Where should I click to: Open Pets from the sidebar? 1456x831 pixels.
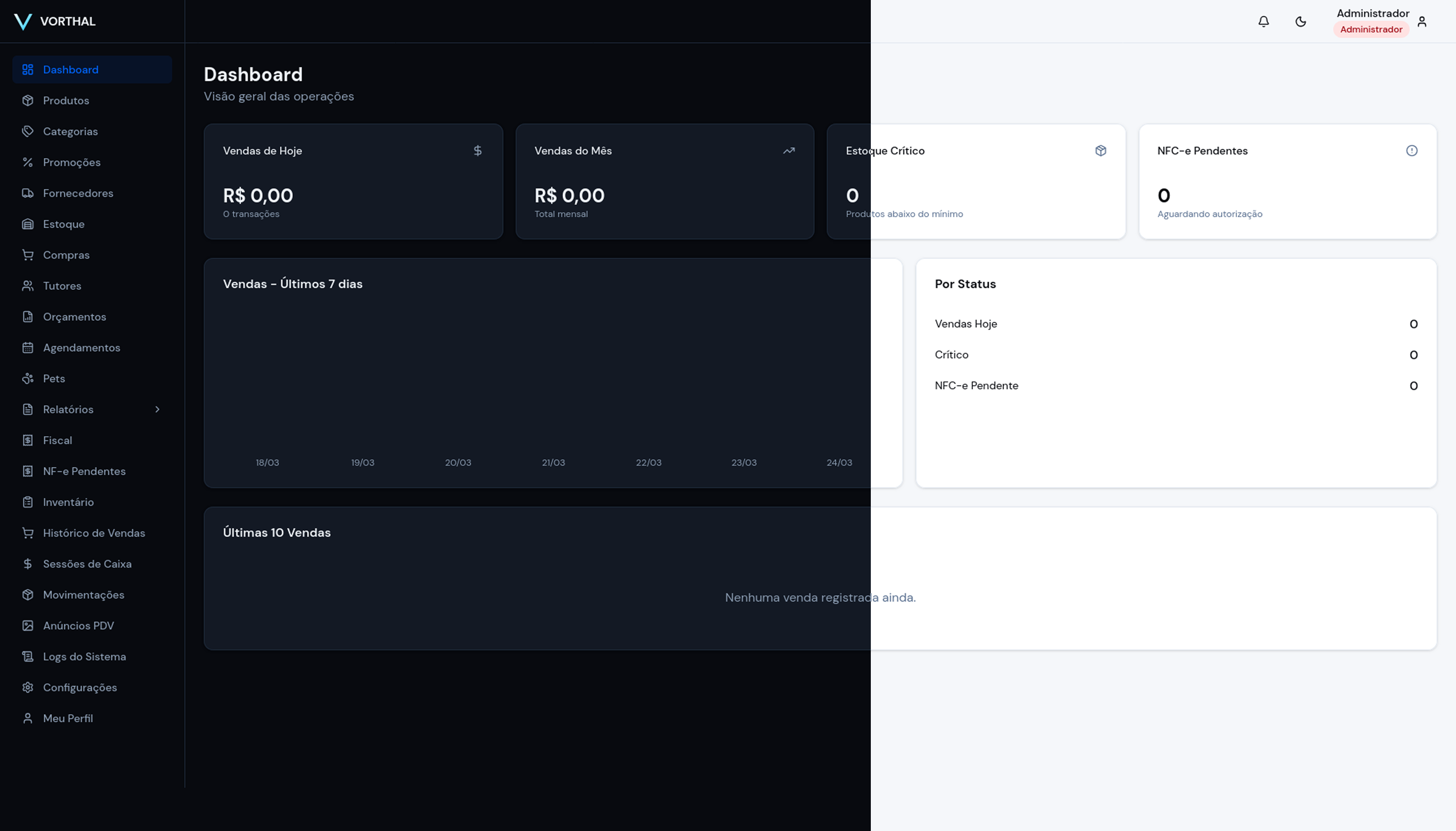(x=54, y=378)
